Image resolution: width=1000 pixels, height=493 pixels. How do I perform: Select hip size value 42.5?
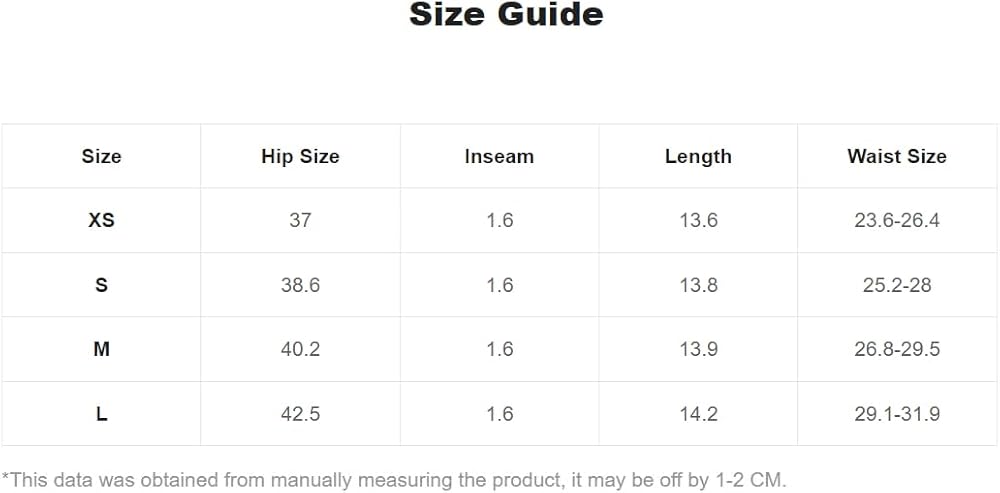300,413
